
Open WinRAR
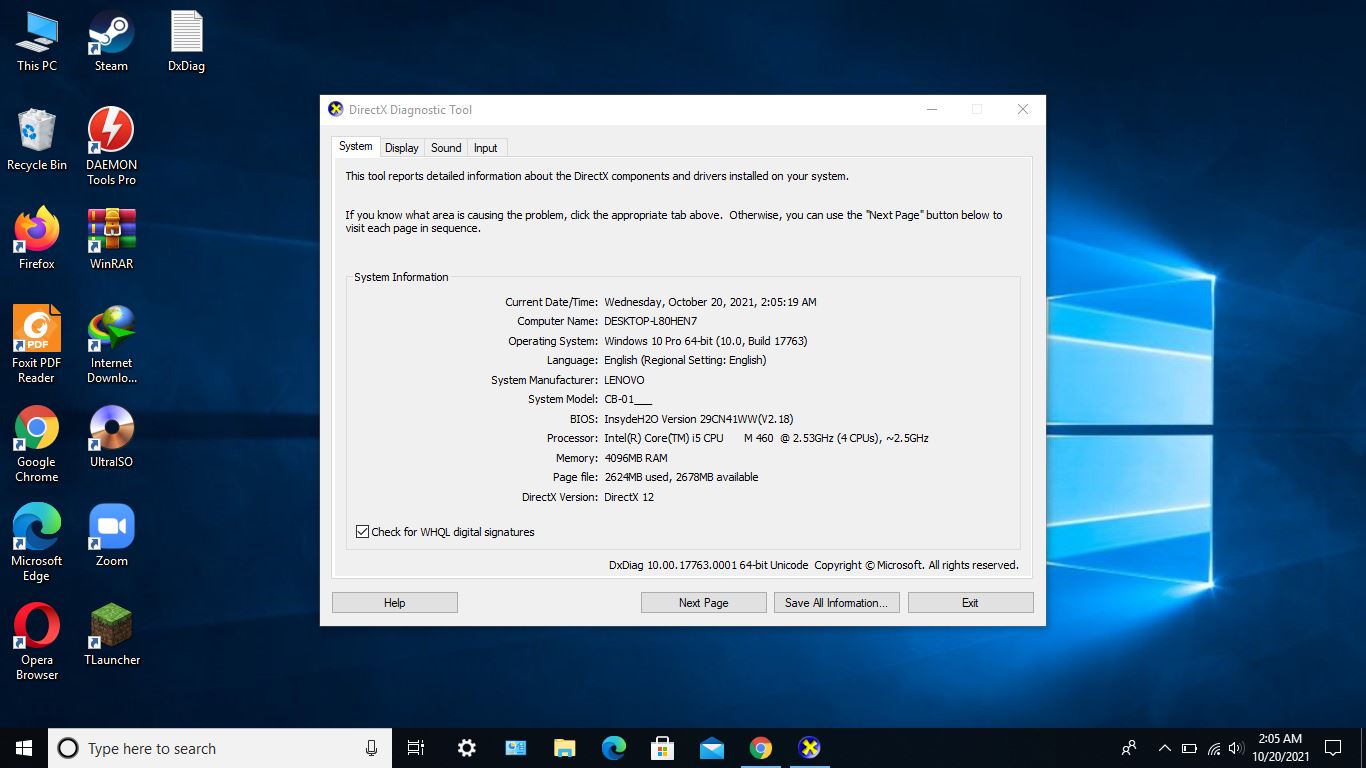[x=110, y=230]
